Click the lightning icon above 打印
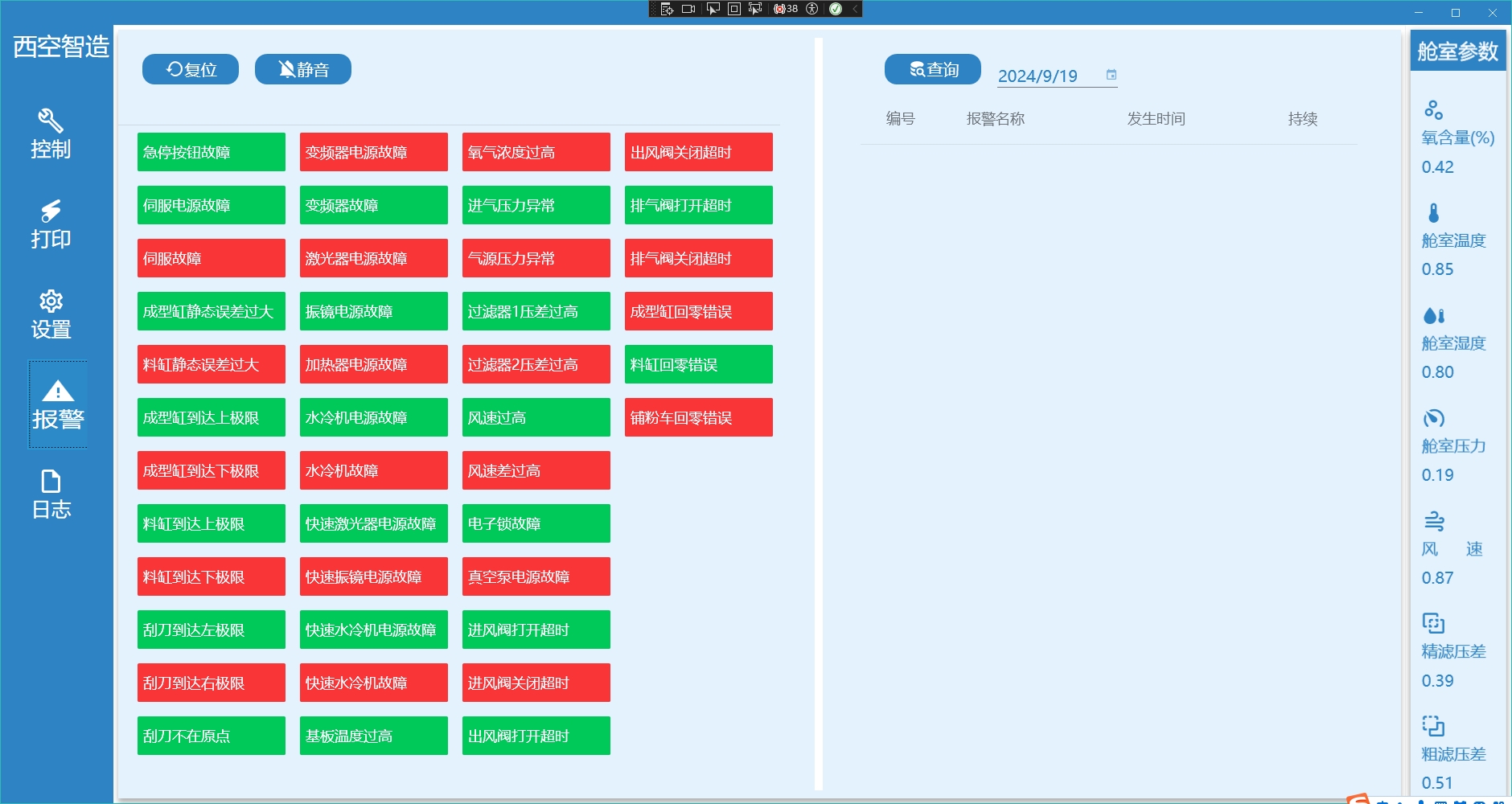This screenshot has height=804, width=1512. (51, 211)
